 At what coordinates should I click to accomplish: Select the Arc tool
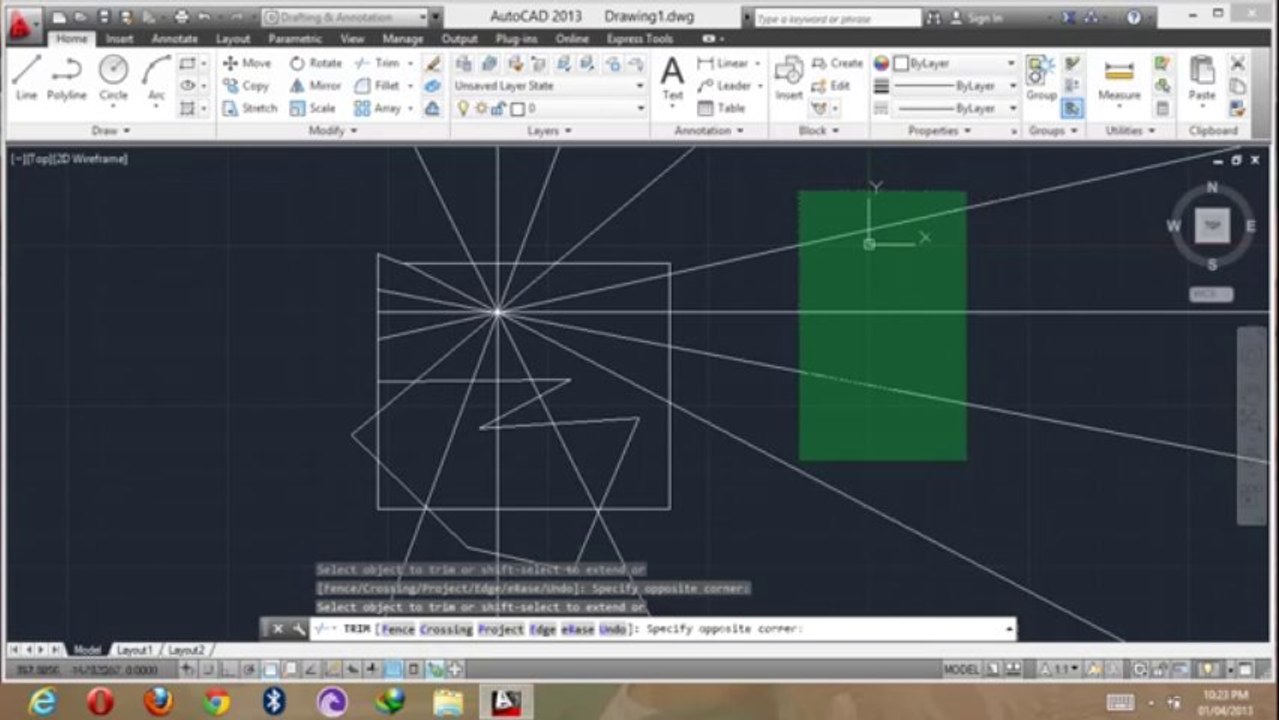156,78
